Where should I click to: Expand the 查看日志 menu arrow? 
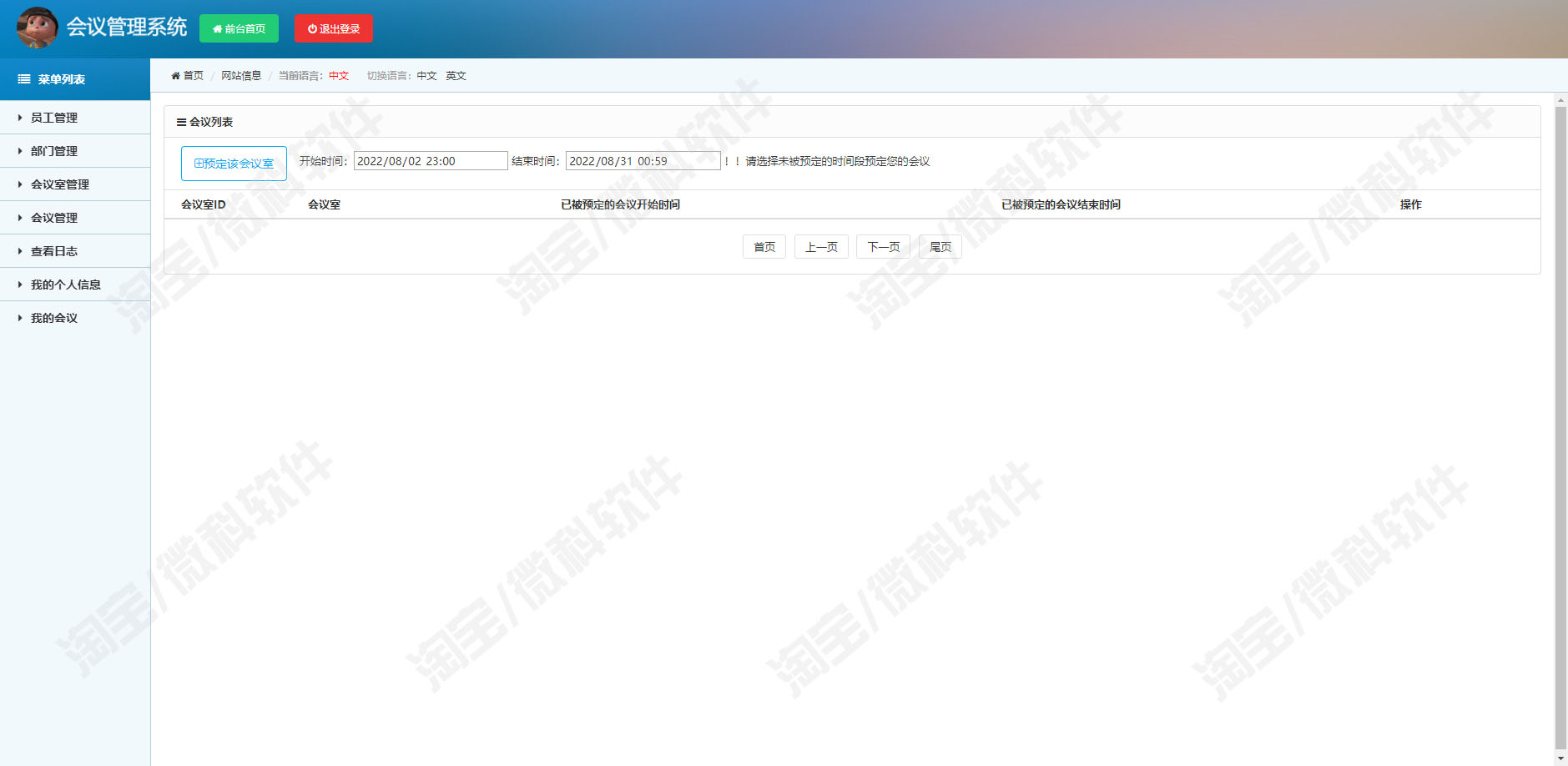tap(20, 251)
